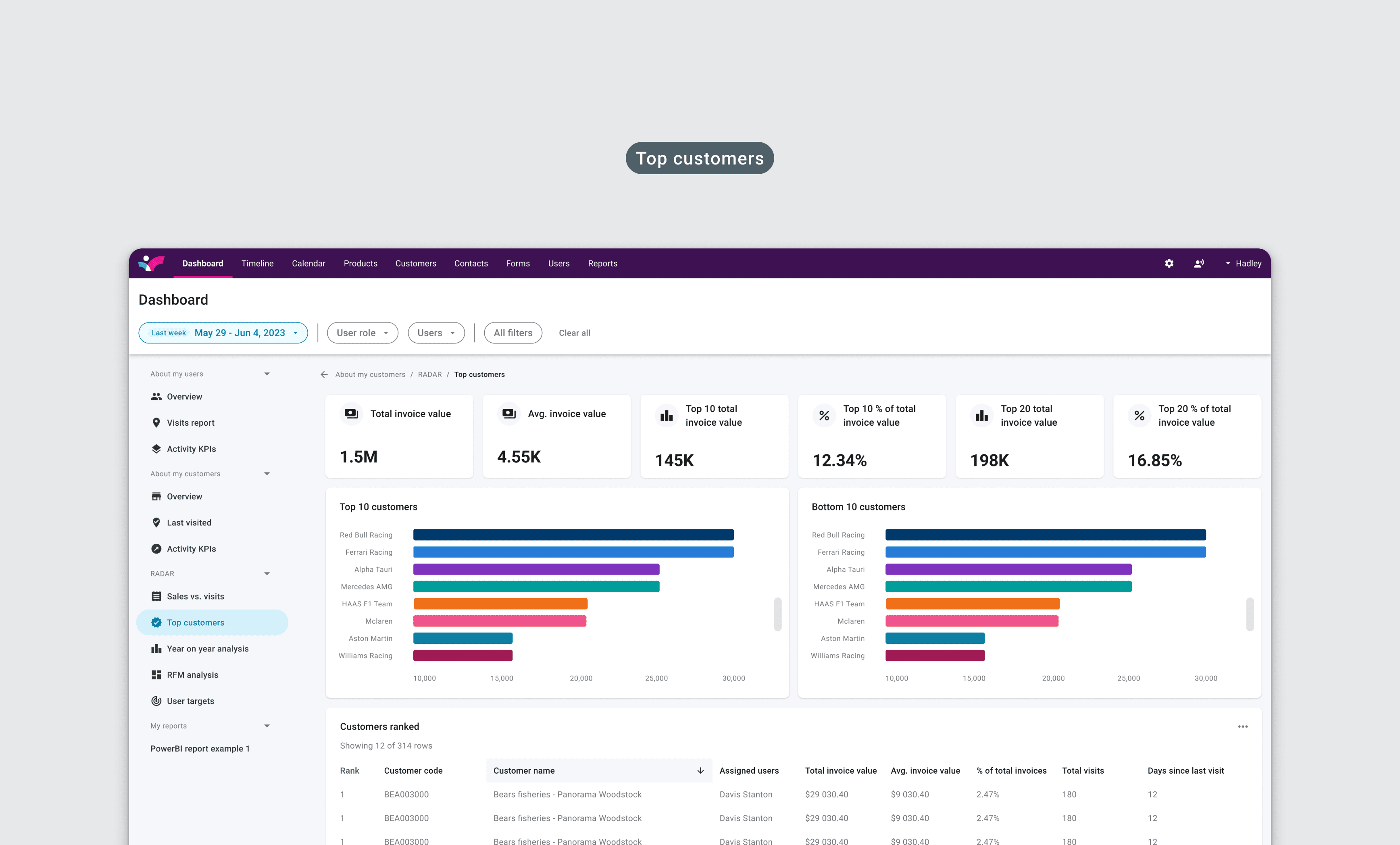The height and width of the screenshot is (845, 1400).
Task: Click the Avg. invoice value money icon
Action: (x=508, y=414)
